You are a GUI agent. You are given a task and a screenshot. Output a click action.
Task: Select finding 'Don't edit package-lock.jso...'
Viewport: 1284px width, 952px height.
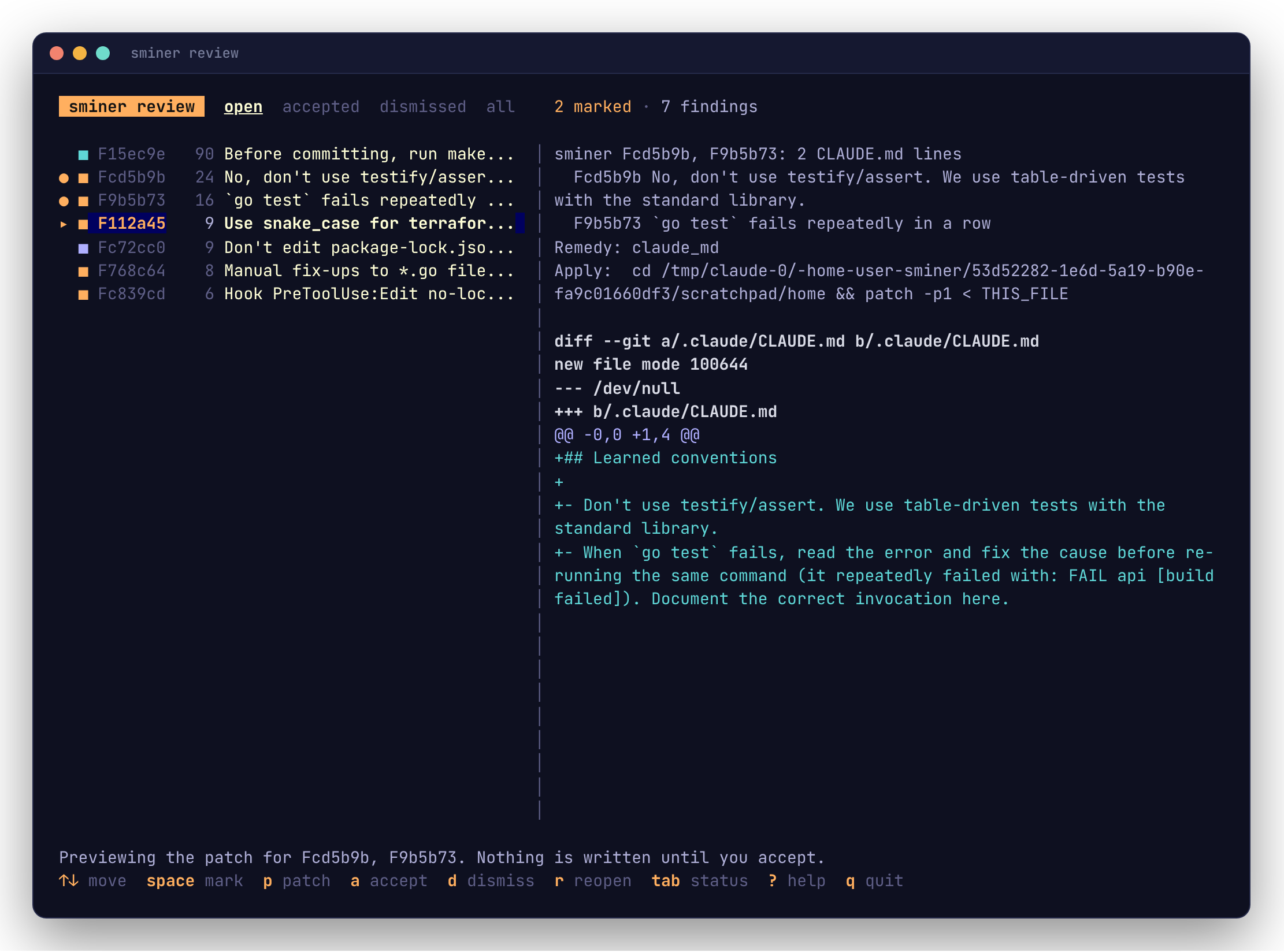coord(369,248)
